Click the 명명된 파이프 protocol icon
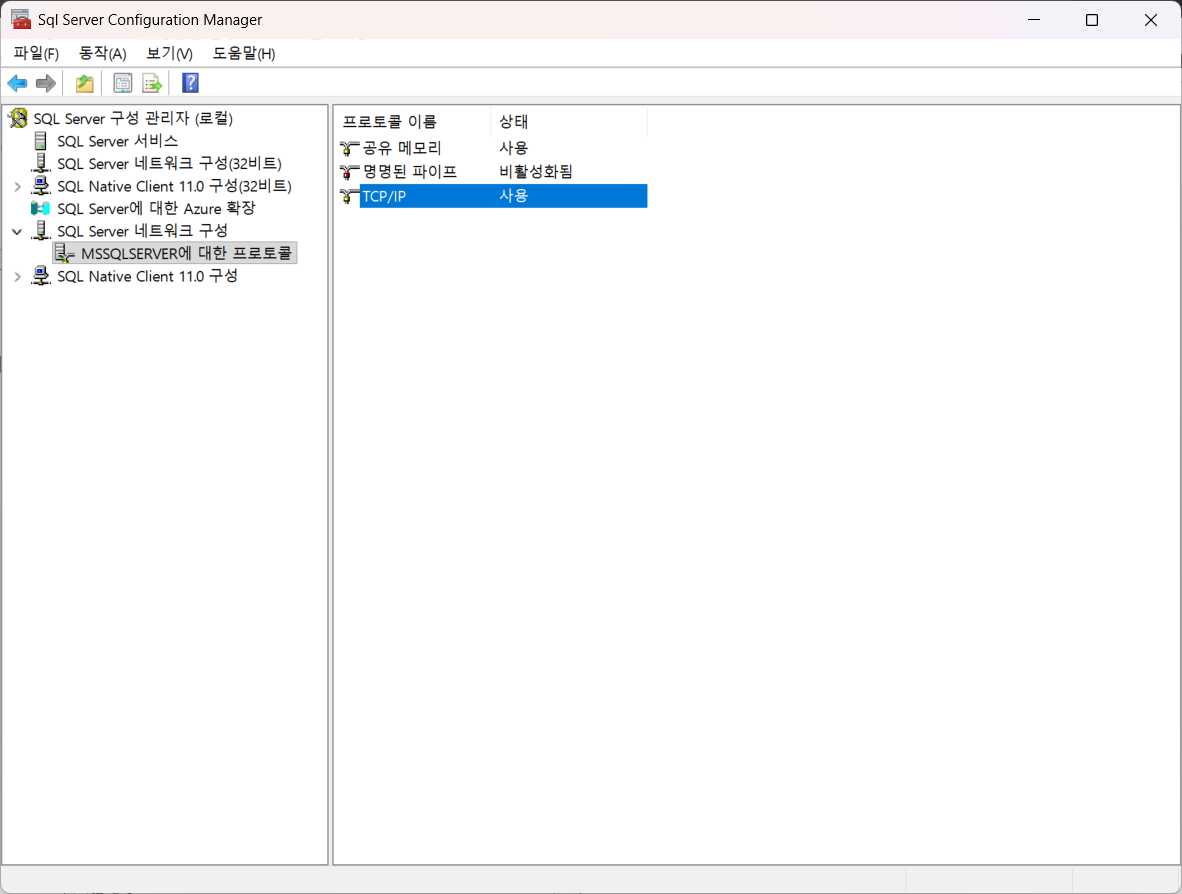The height and width of the screenshot is (894, 1182). point(349,172)
